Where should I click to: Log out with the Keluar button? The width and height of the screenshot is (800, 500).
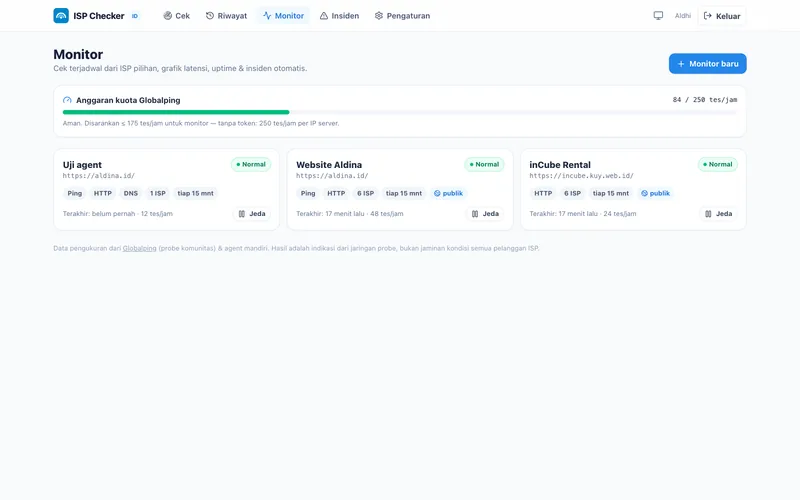[721, 16]
